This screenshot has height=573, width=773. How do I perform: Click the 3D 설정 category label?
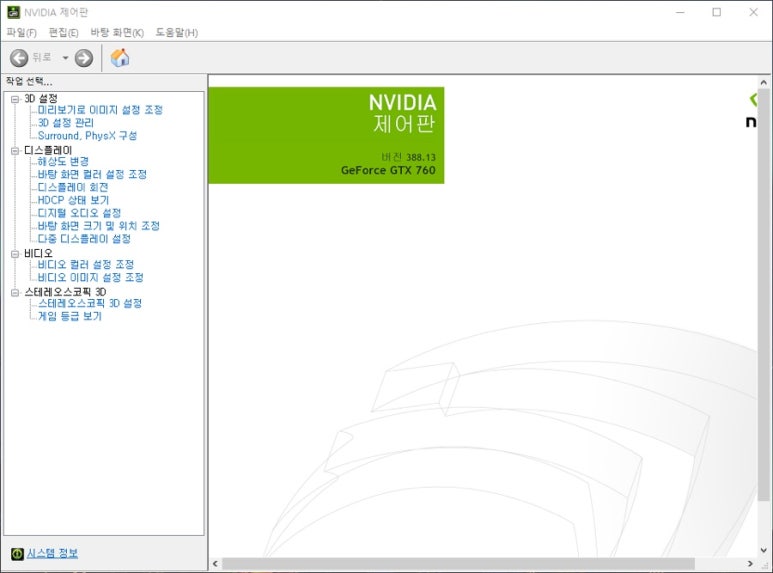tap(41, 99)
